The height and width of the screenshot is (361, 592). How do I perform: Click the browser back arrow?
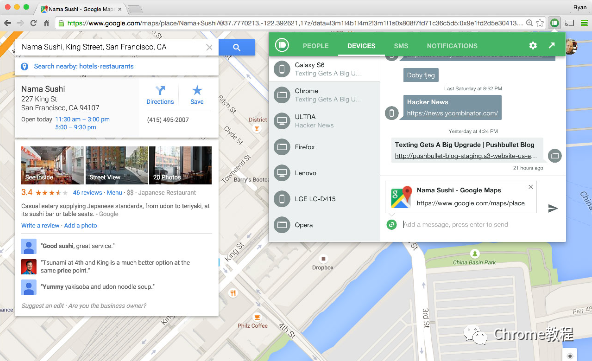coord(7,23)
